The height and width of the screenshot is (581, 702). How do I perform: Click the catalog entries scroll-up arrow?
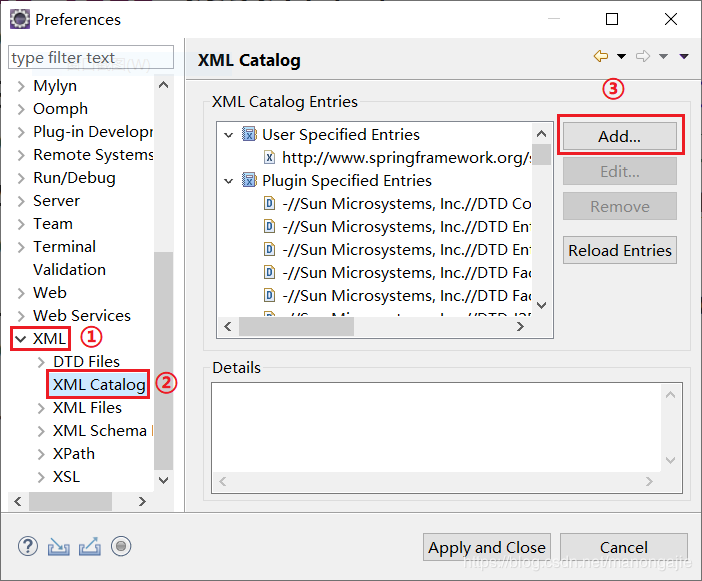(x=542, y=133)
